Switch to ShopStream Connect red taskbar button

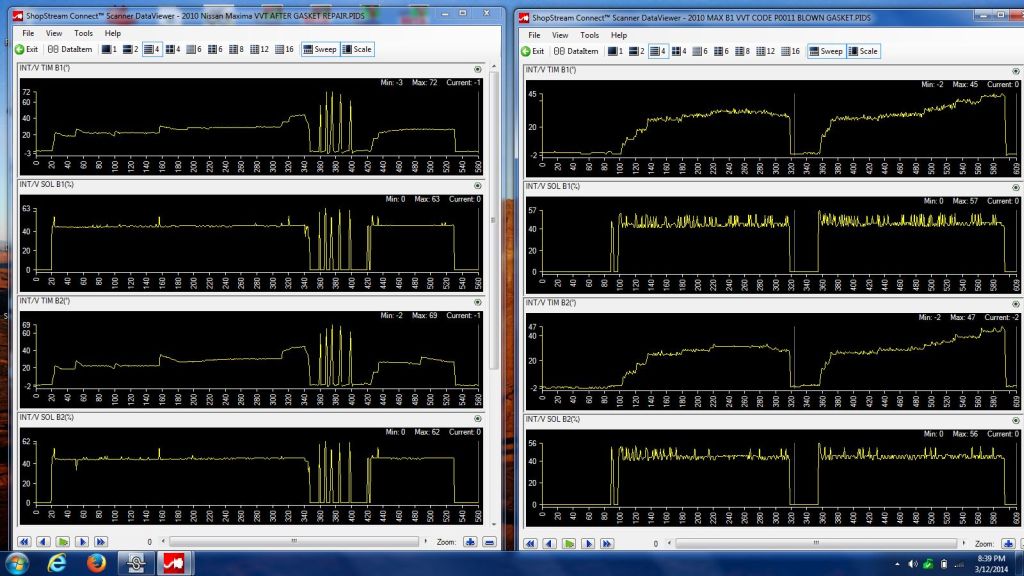click(174, 563)
